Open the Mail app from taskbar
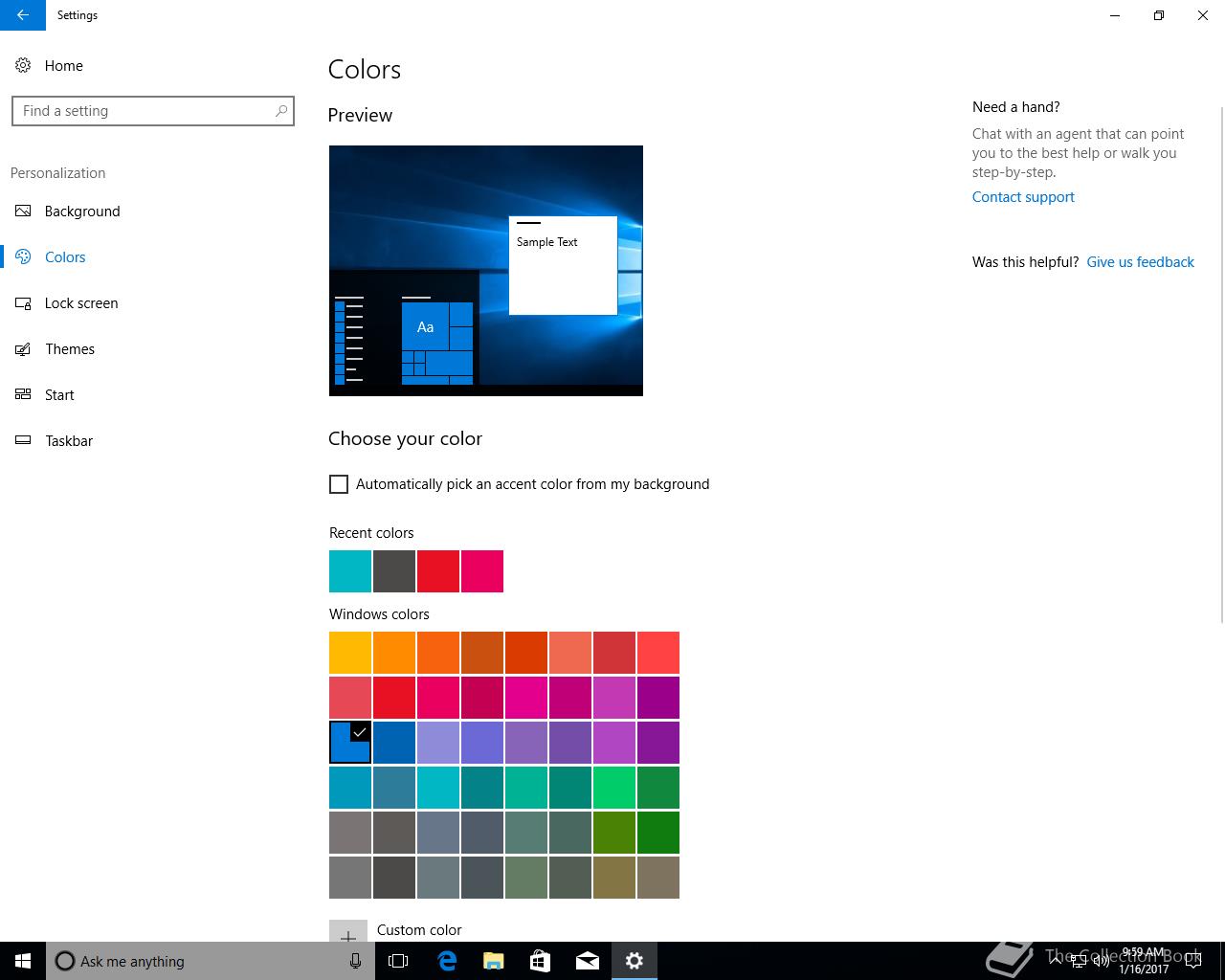The width and height of the screenshot is (1225, 980). click(588, 961)
